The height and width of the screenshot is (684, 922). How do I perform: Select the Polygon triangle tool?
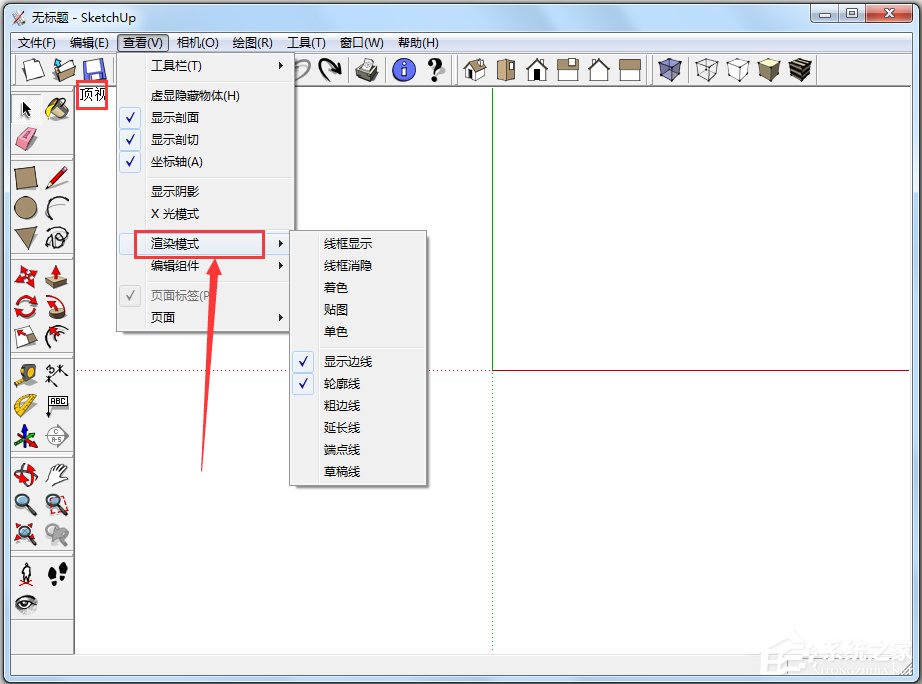pyautogui.click(x=26, y=238)
